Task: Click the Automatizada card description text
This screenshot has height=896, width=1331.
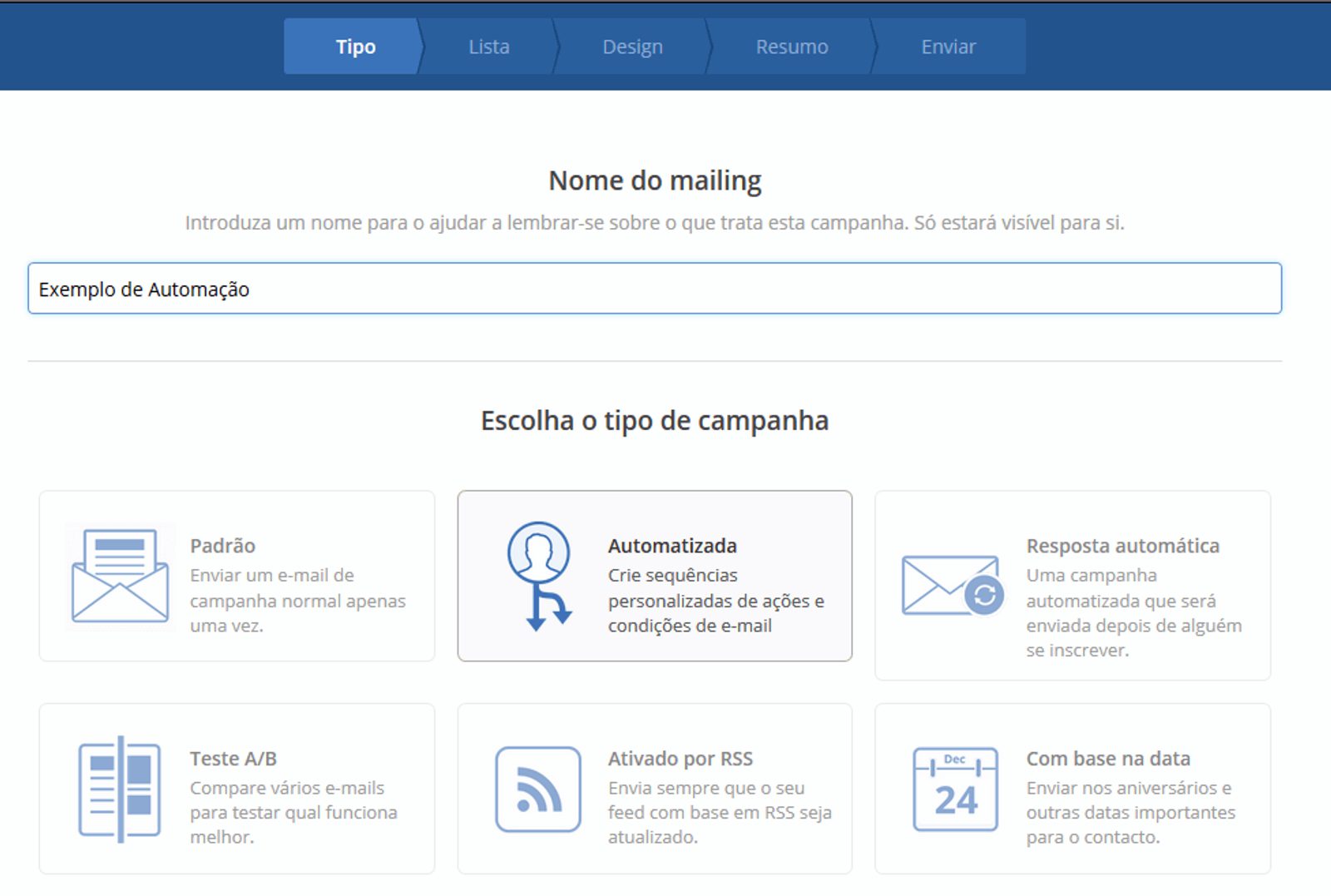Action: pos(715,601)
